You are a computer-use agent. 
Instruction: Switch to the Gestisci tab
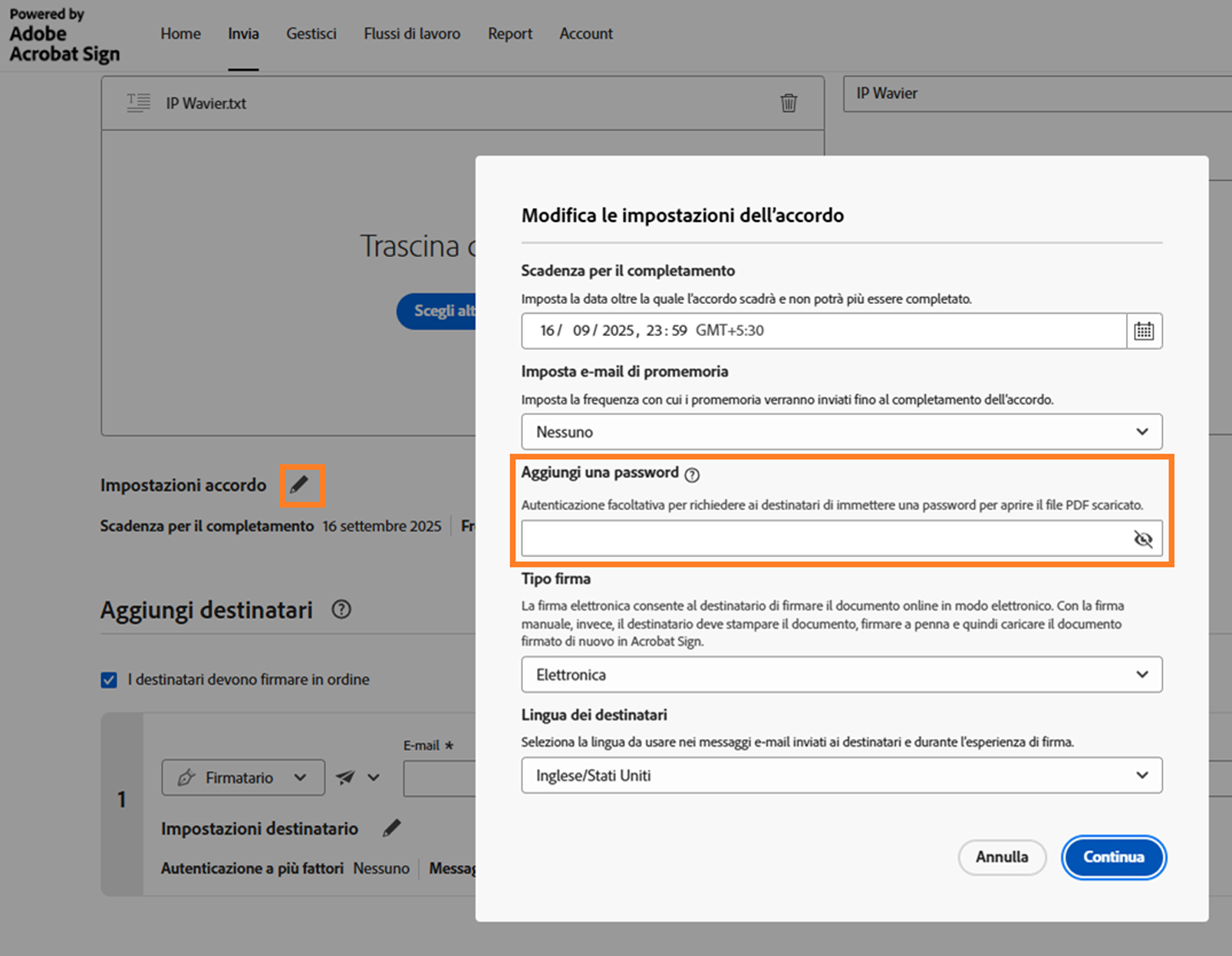pyautogui.click(x=311, y=34)
